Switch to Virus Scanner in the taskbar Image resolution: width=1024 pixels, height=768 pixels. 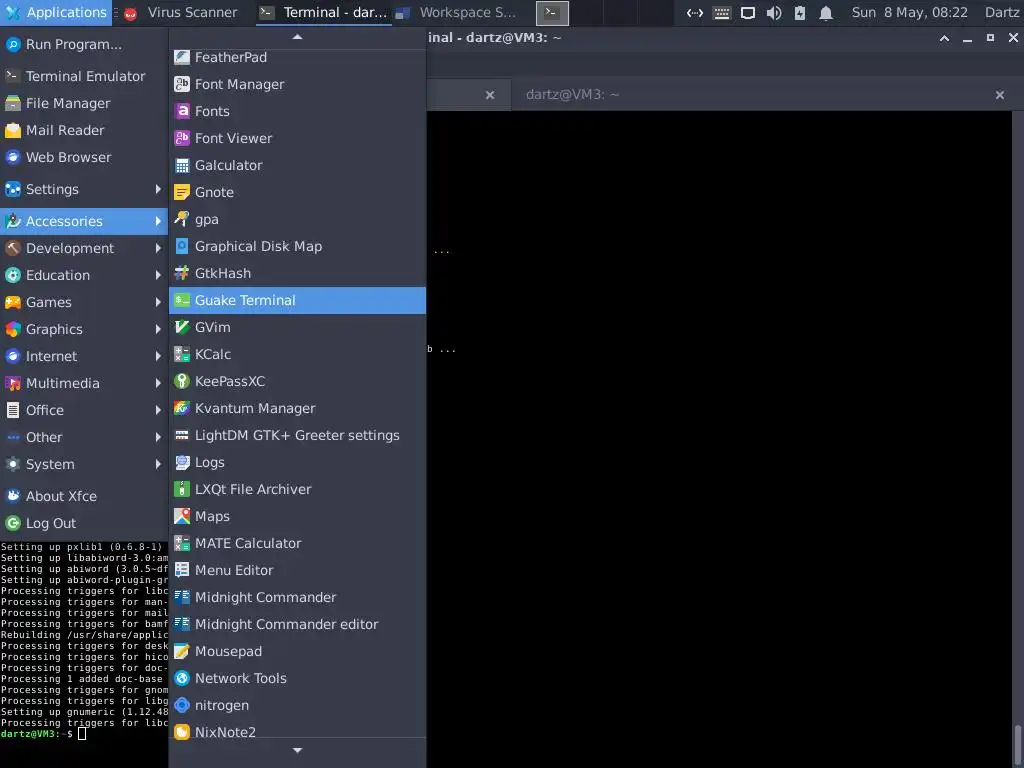[x=182, y=12]
